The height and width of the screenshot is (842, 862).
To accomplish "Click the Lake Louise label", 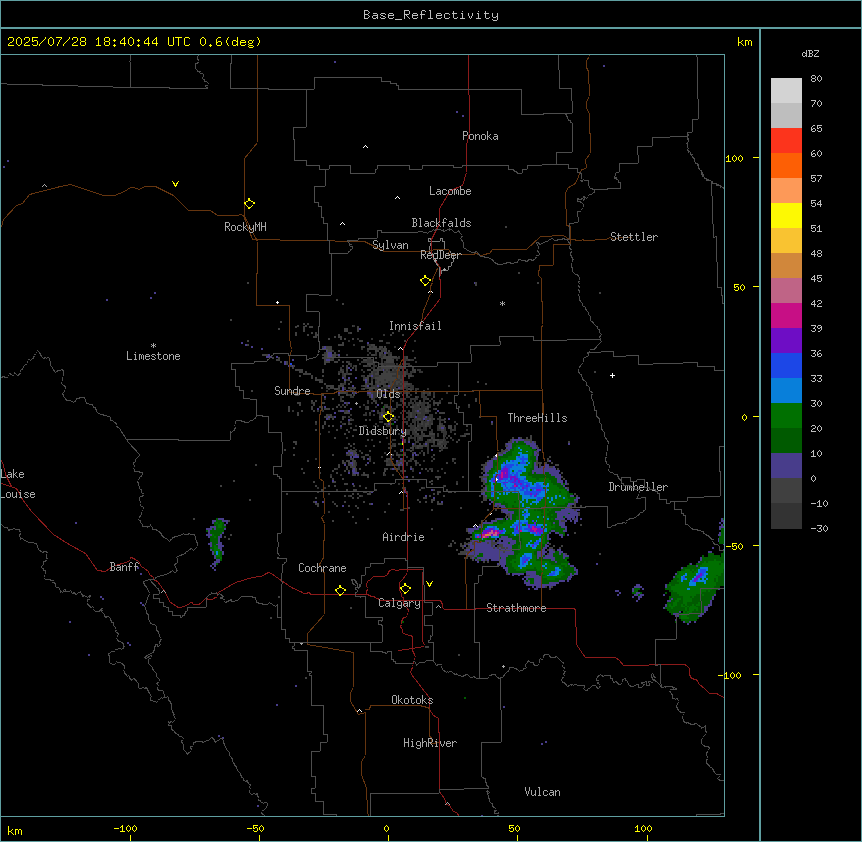I will pyautogui.click(x=18, y=484).
